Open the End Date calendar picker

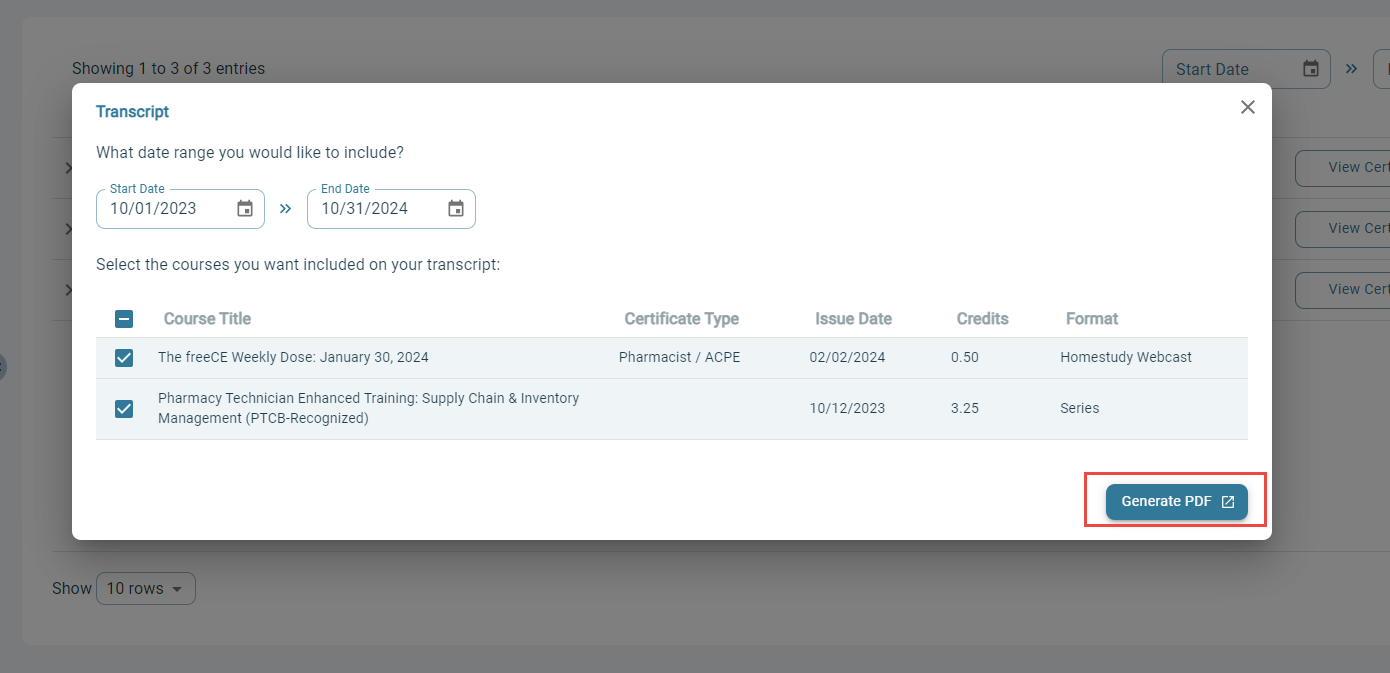(456, 208)
